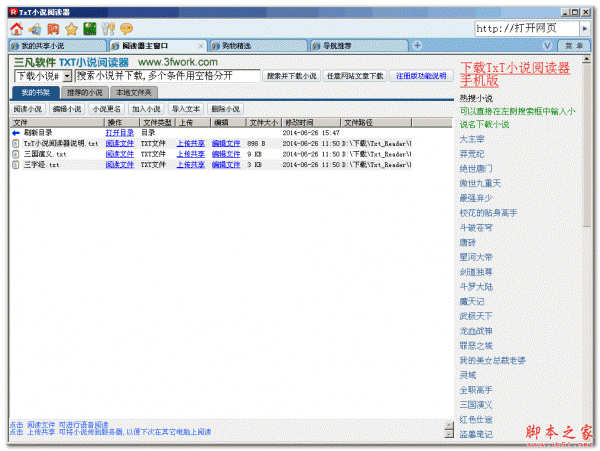Image resolution: width=600 pixels, height=451 pixels.
Task: Open the hot novel 我的美女总裁老婆
Action: [x=493, y=361]
